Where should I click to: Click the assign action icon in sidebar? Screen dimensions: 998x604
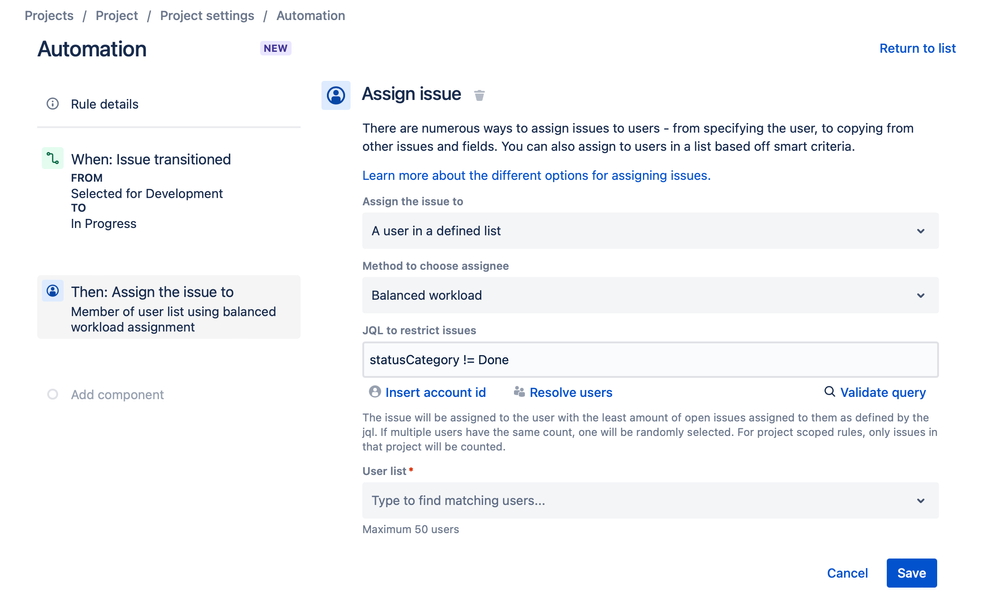53,292
